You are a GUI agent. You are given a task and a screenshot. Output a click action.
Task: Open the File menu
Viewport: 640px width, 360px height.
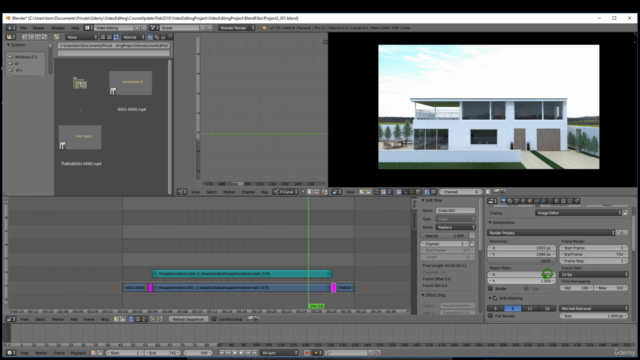(23, 28)
